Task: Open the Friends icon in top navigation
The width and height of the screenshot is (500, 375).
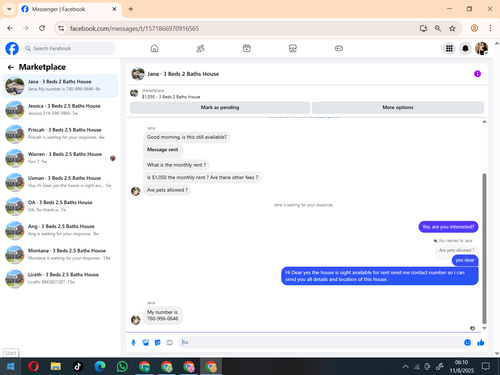Action: pos(200,49)
